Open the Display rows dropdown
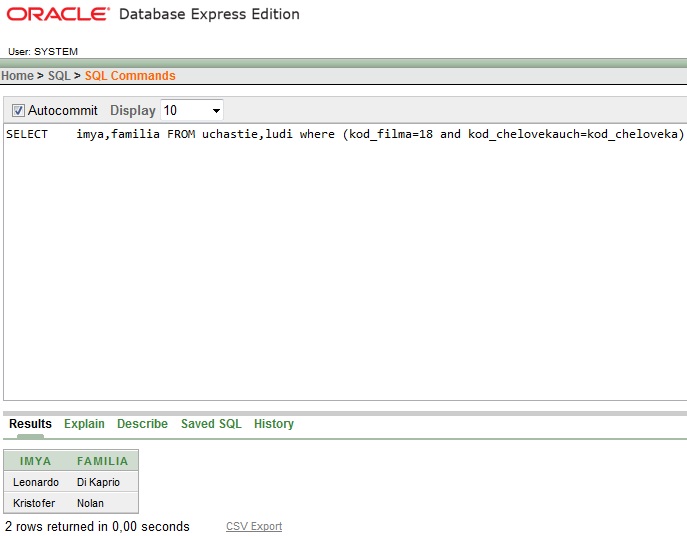 192,110
